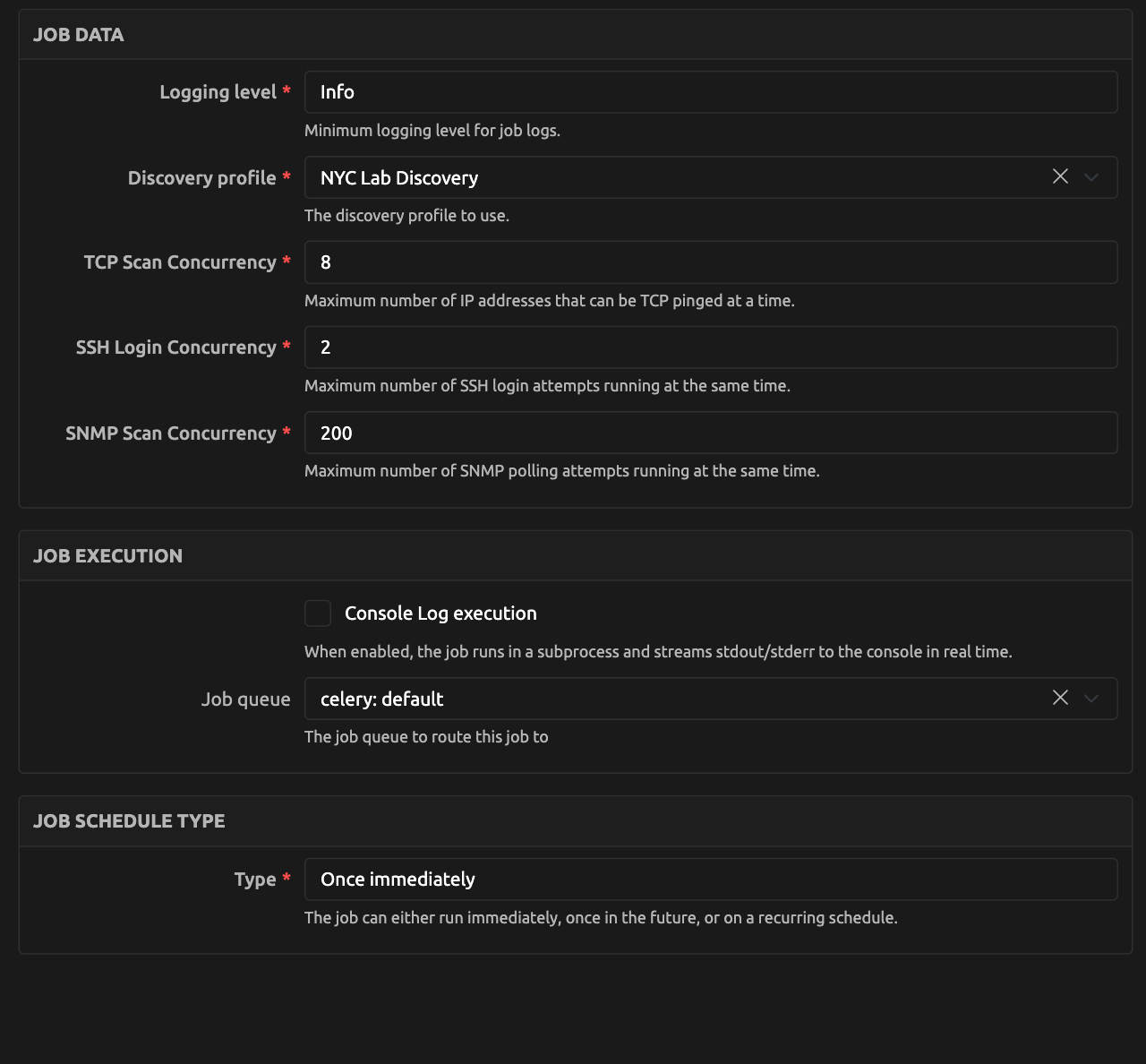The height and width of the screenshot is (1064, 1146).
Task: Open the schedule Type selector showing Once immediately
Action: click(710, 880)
